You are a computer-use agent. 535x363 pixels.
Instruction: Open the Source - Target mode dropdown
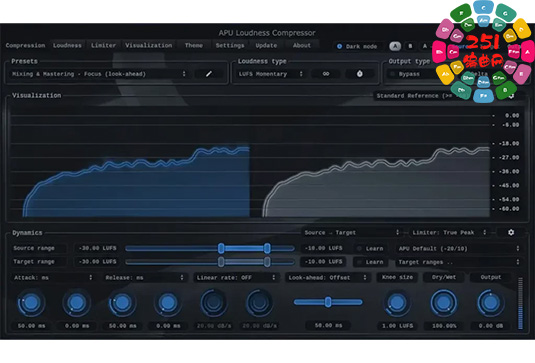coord(352,232)
